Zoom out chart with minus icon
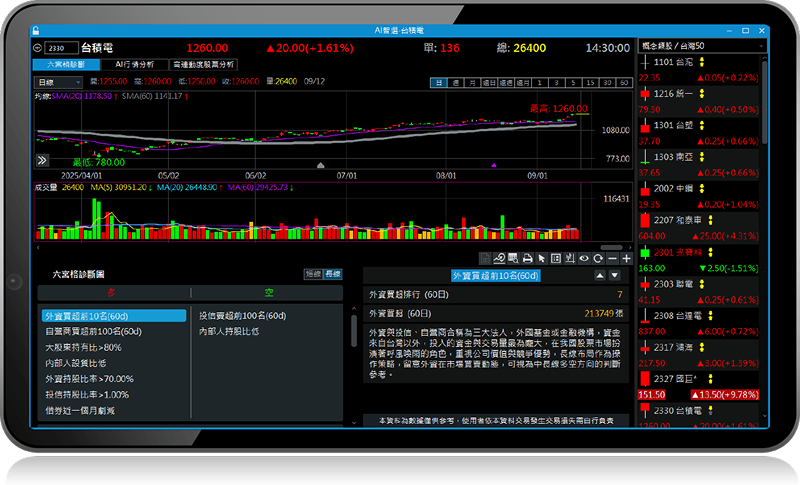 click(x=612, y=259)
